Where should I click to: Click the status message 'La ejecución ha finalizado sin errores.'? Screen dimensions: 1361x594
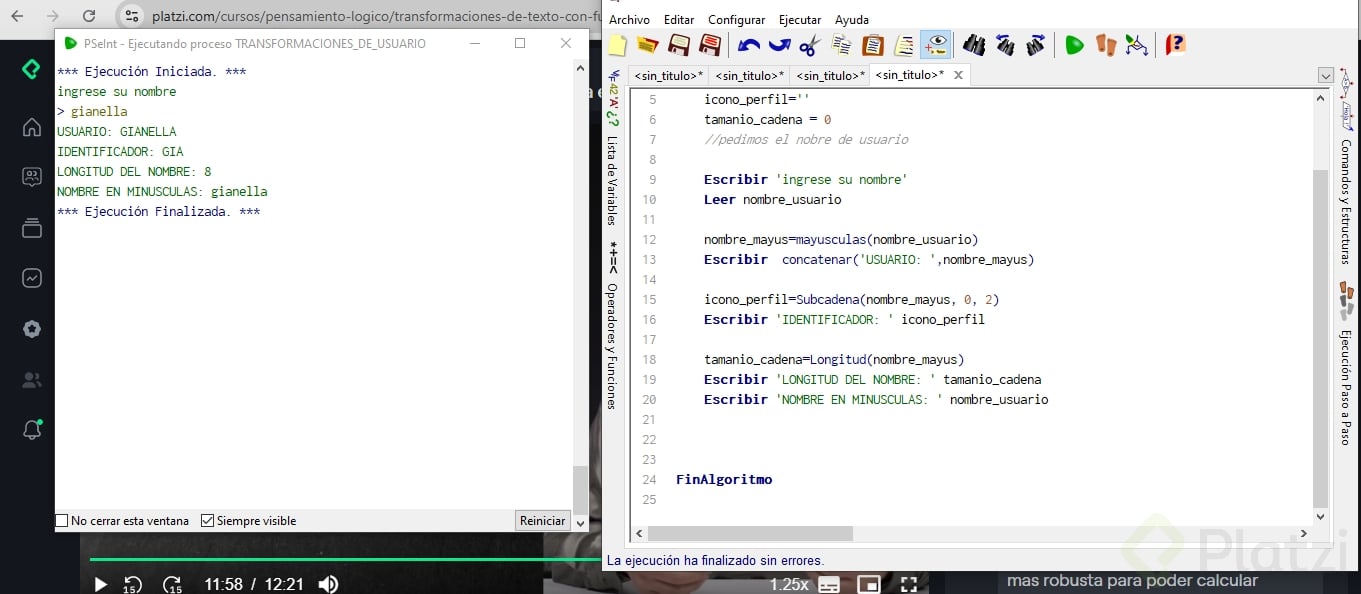coord(715,561)
